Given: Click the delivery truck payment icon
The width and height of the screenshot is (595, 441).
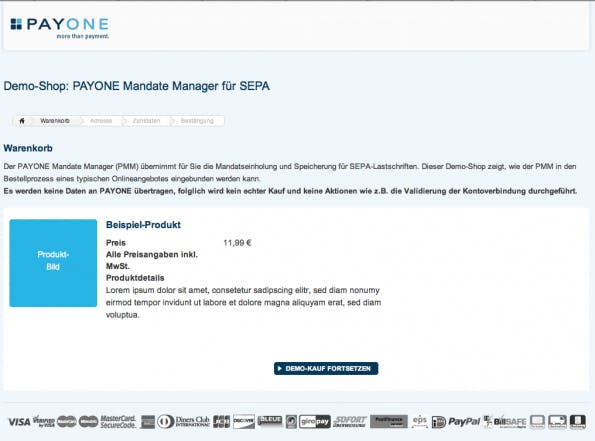Looking at the screenshot, I should click(x=557, y=422).
